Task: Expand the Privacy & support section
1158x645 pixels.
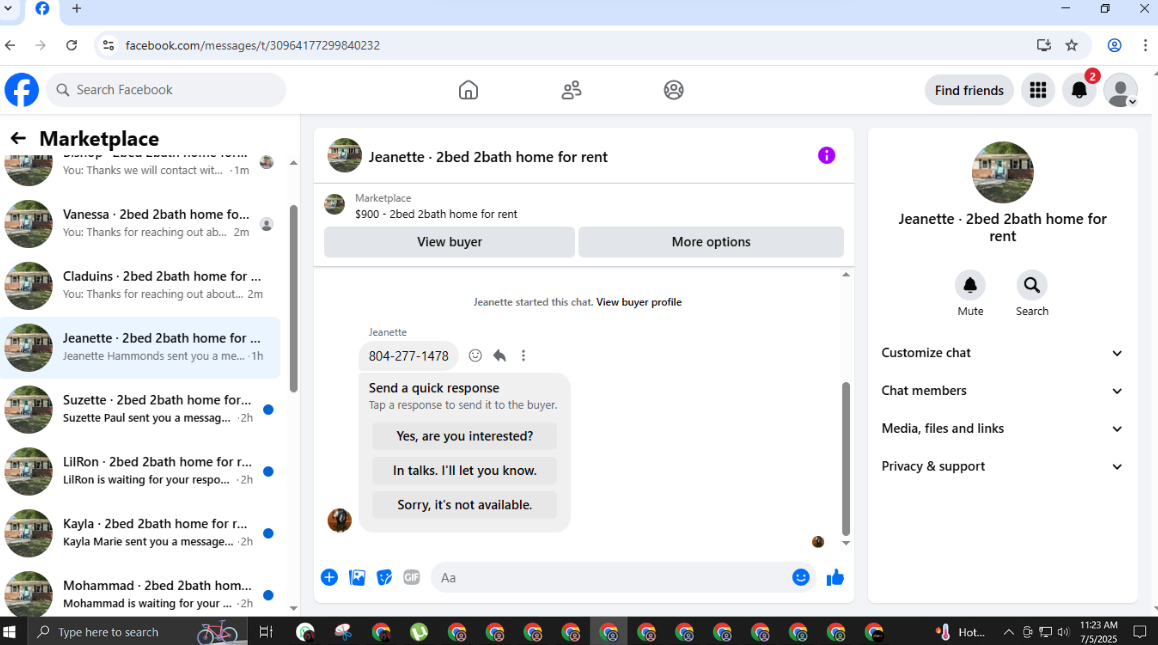Action: click(x=1002, y=466)
